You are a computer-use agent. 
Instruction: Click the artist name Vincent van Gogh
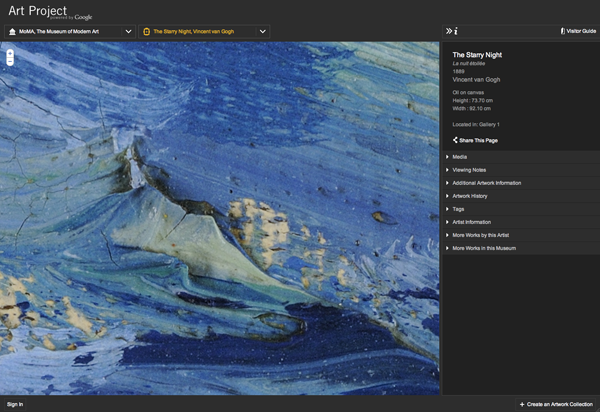[476, 80]
